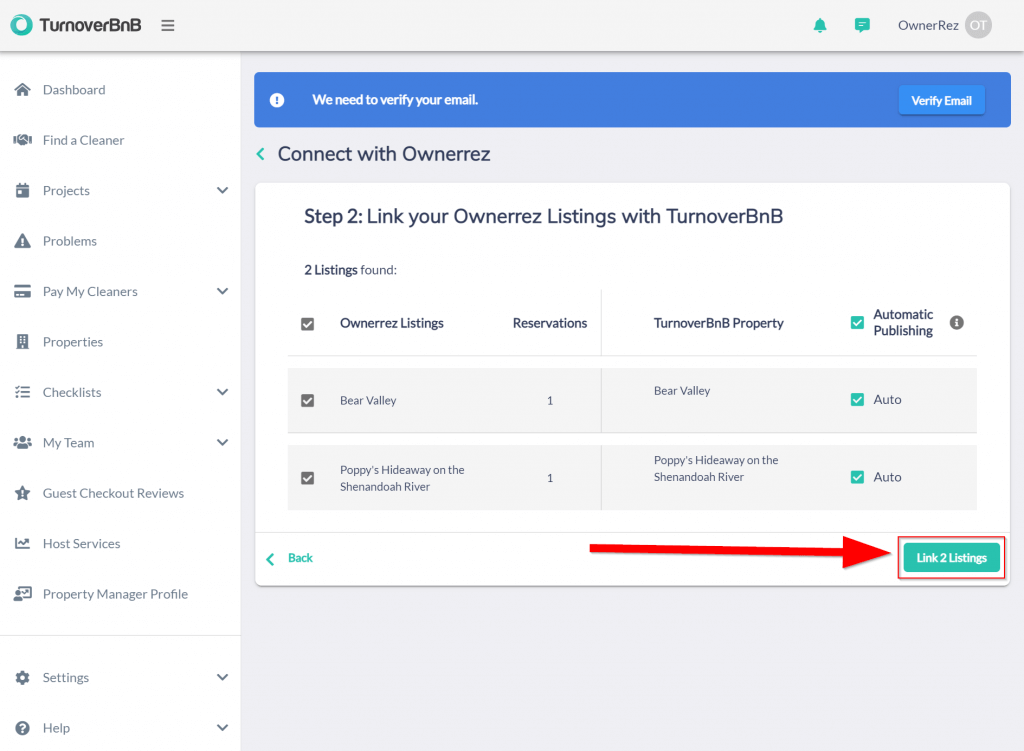
Task: Navigate to Properties
Action: pos(73,342)
